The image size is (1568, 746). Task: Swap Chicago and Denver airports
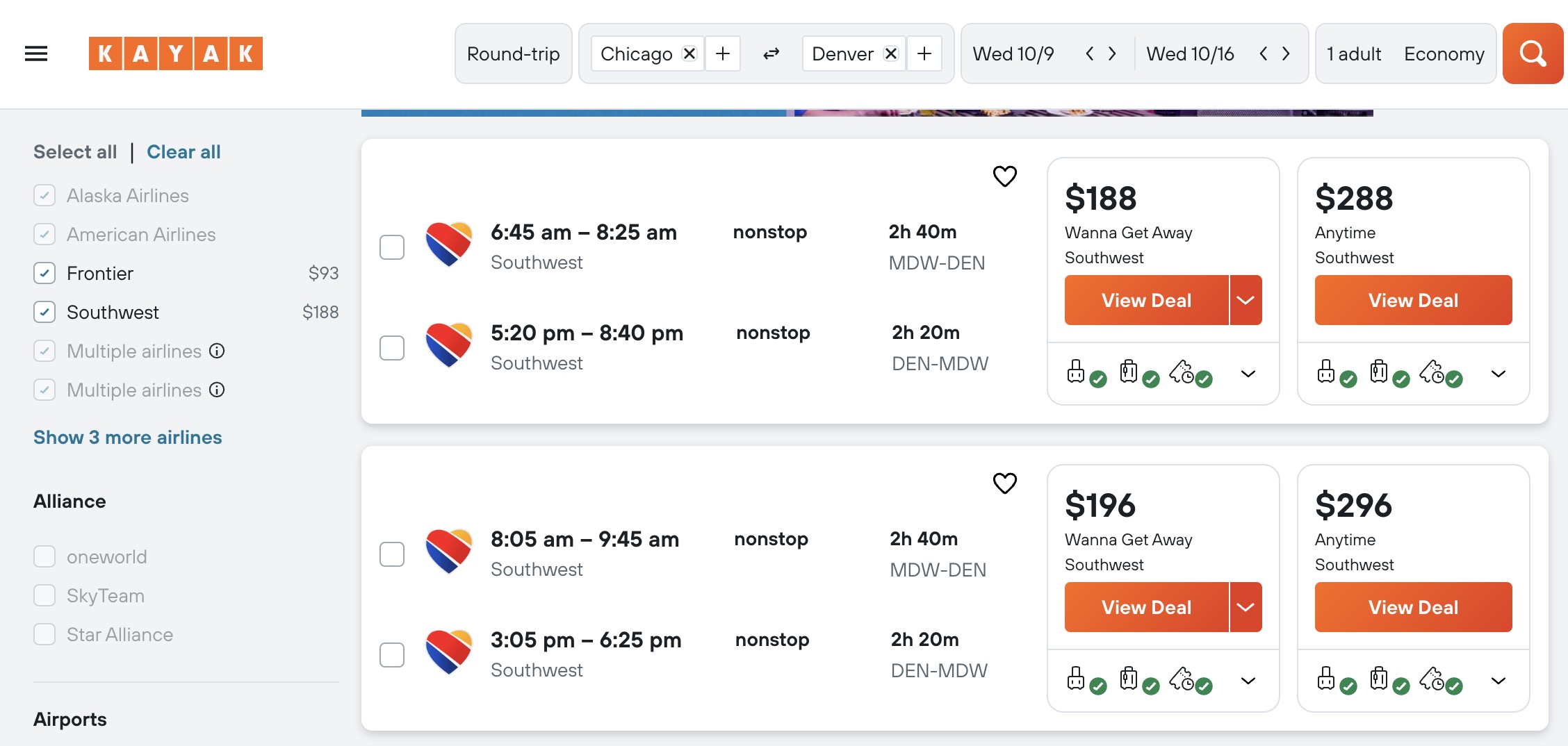coord(770,53)
